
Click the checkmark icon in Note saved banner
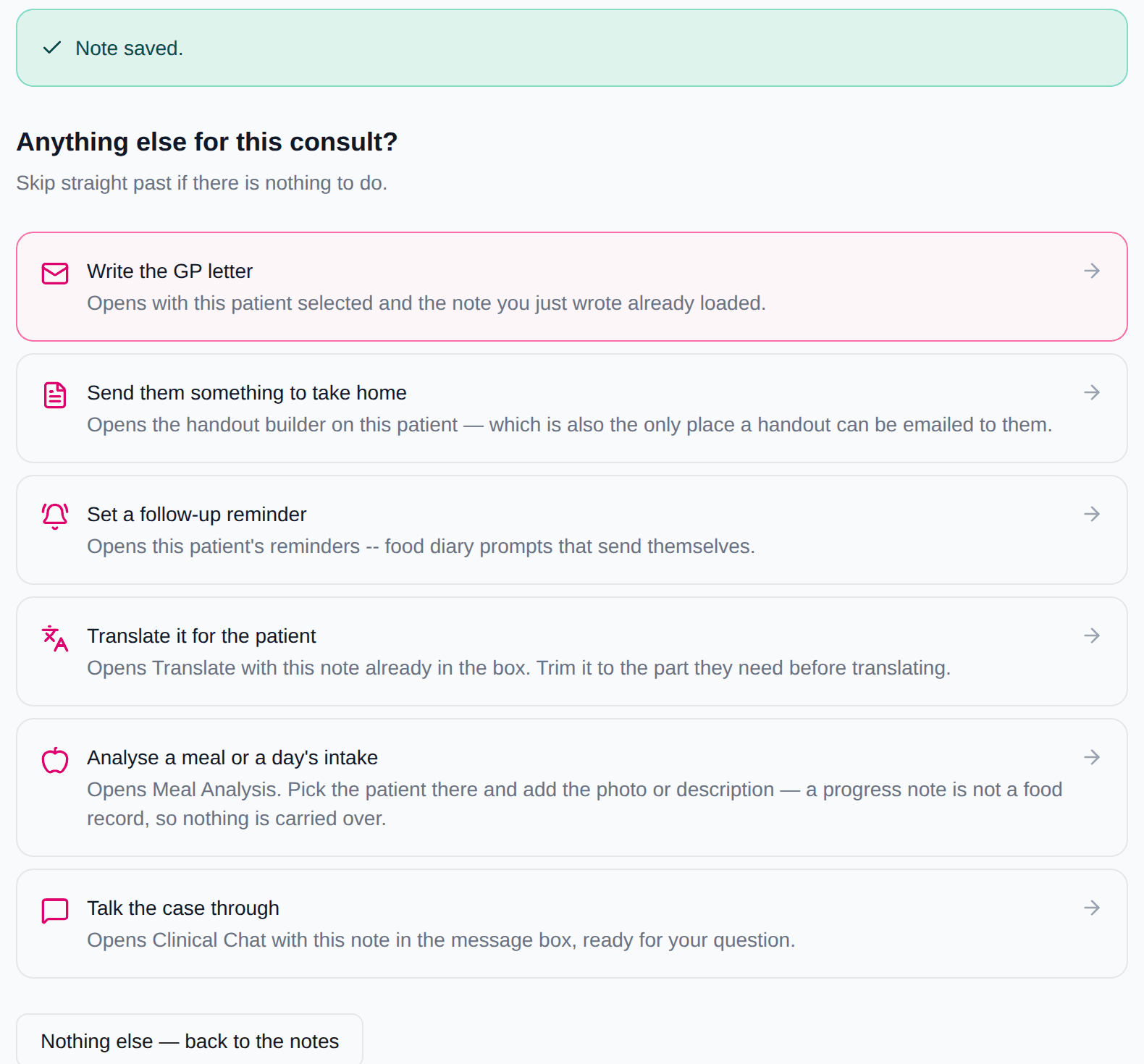point(52,48)
